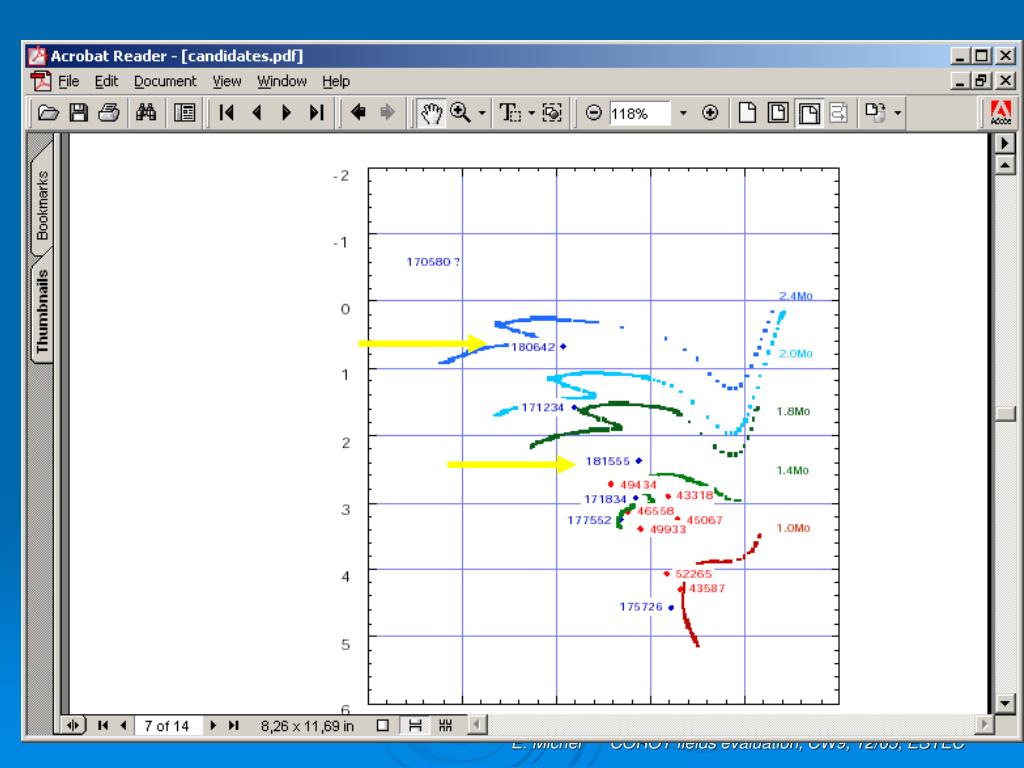The image size is (1024, 768).
Task: Go to last page in the status bar
Action: (x=234, y=726)
